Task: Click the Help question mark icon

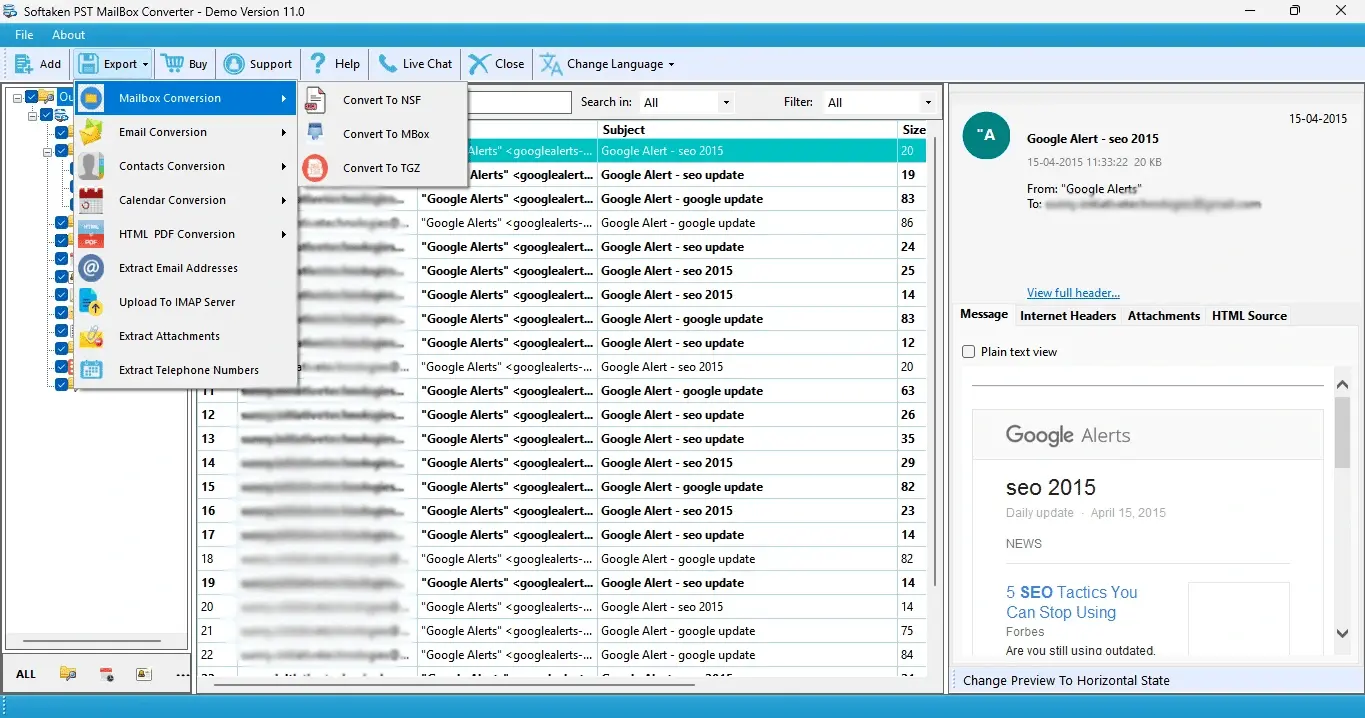Action: [318, 63]
